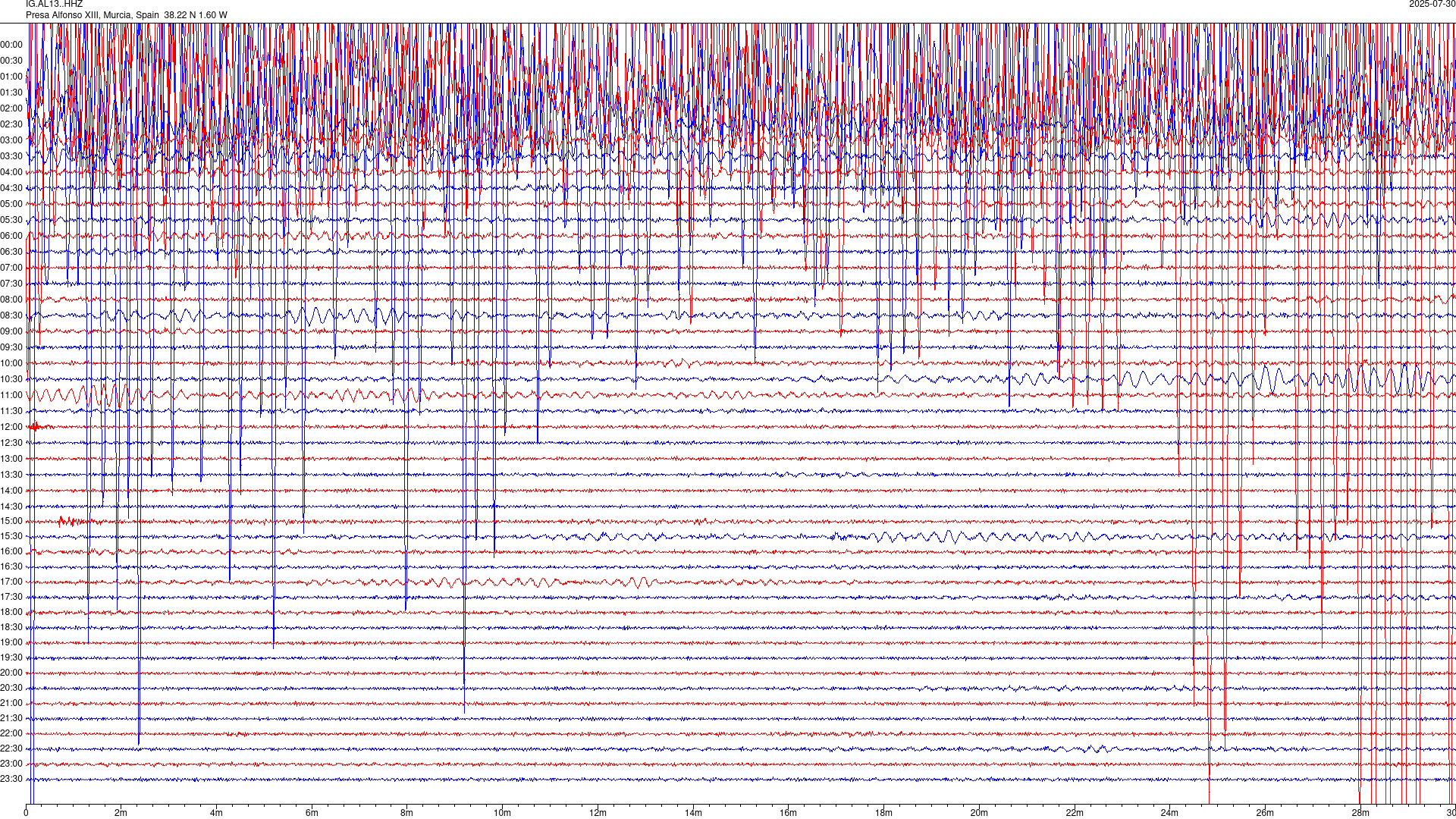Click the 21:00 row time label
The height and width of the screenshot is (819, 1456).
click(11, 703)
